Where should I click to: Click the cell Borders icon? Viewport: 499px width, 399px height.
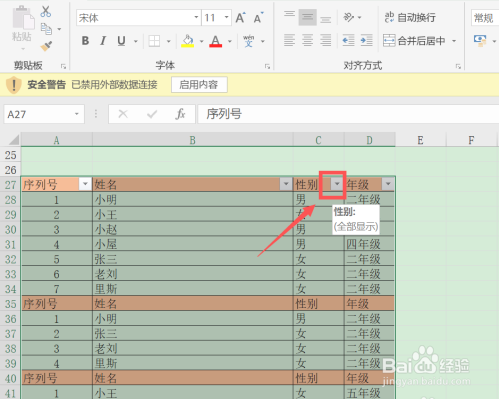pos(154,41)
